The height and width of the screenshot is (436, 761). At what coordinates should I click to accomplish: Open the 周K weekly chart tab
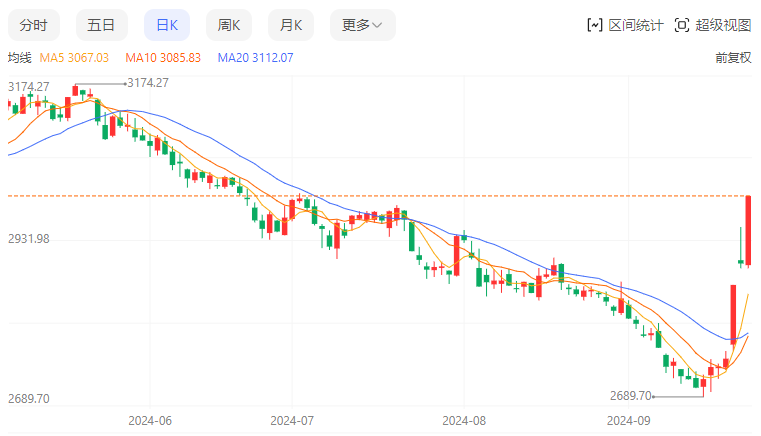(x=229, y=25)
